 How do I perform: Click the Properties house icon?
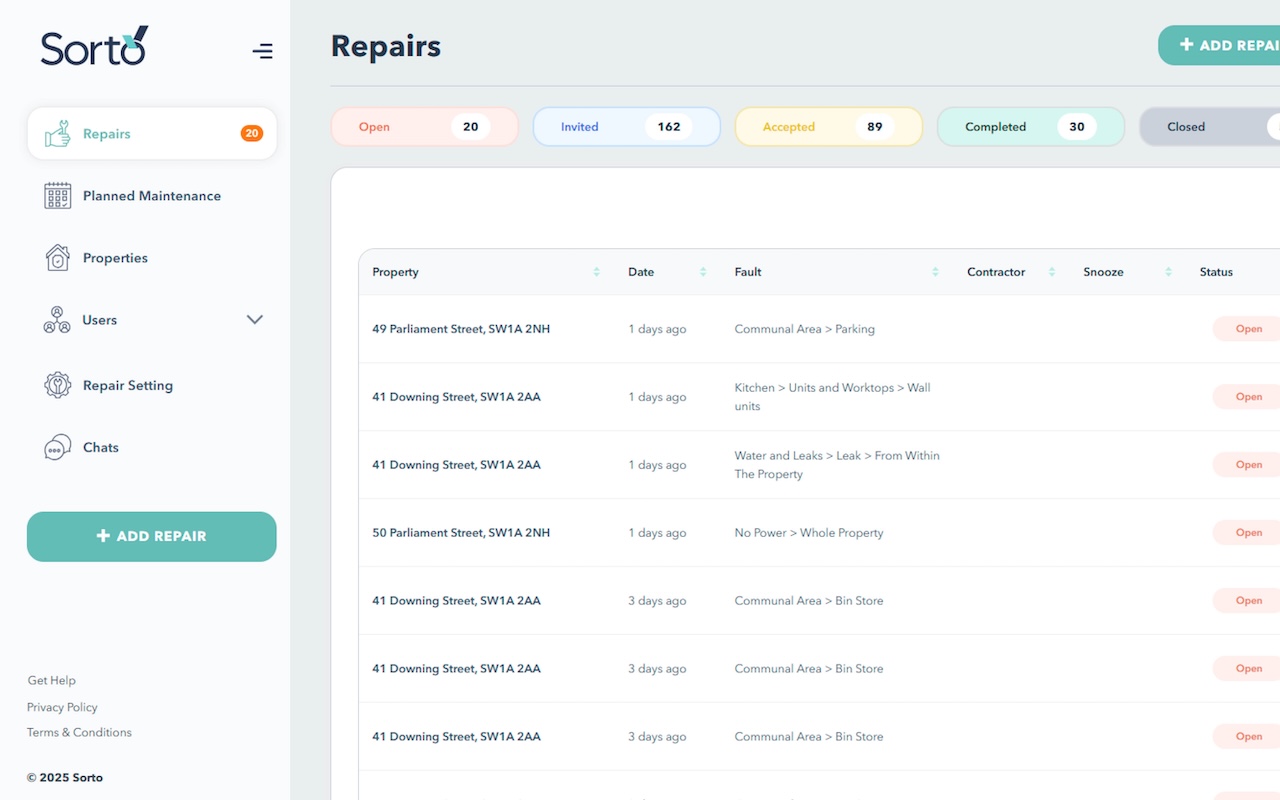click(x=58, y=258)
